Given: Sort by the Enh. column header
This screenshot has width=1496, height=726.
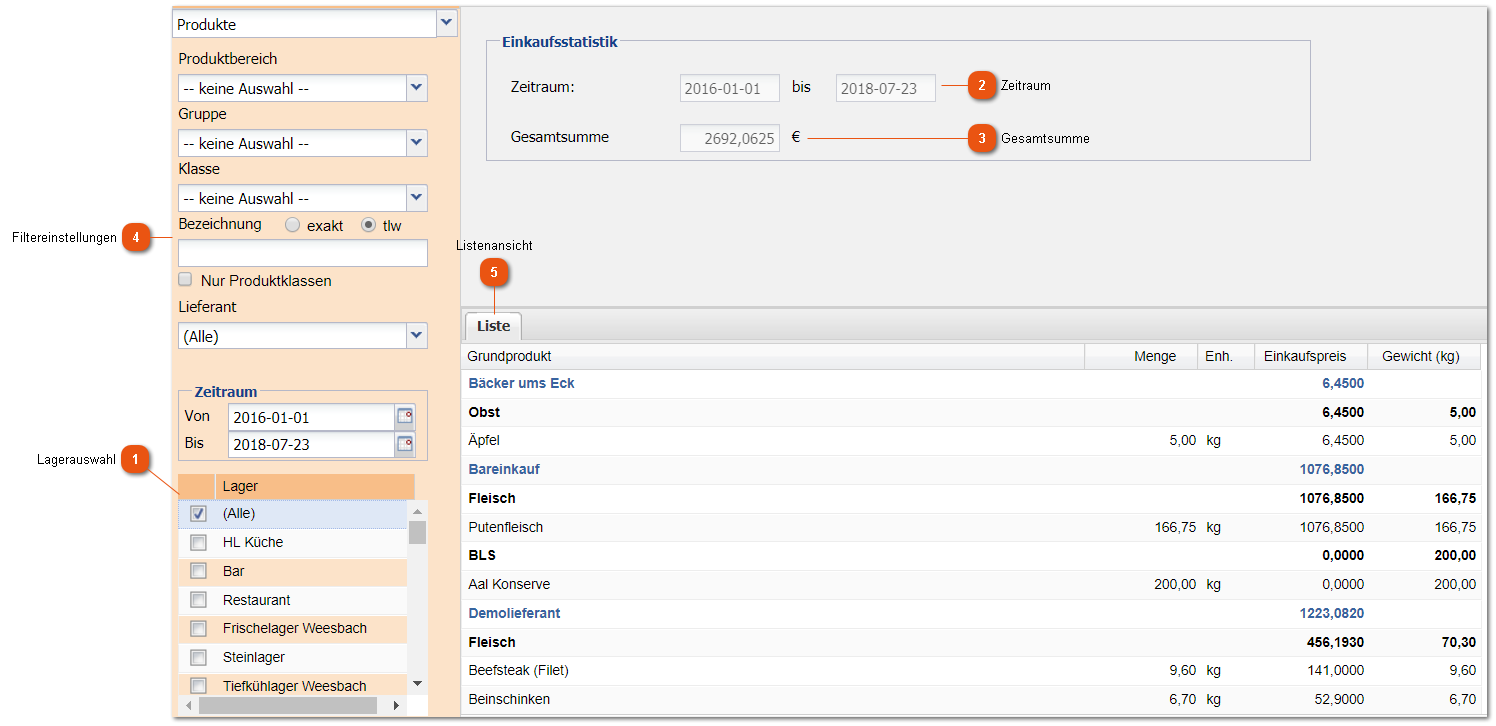Looking at the screenshot, I should point(1226,356).
